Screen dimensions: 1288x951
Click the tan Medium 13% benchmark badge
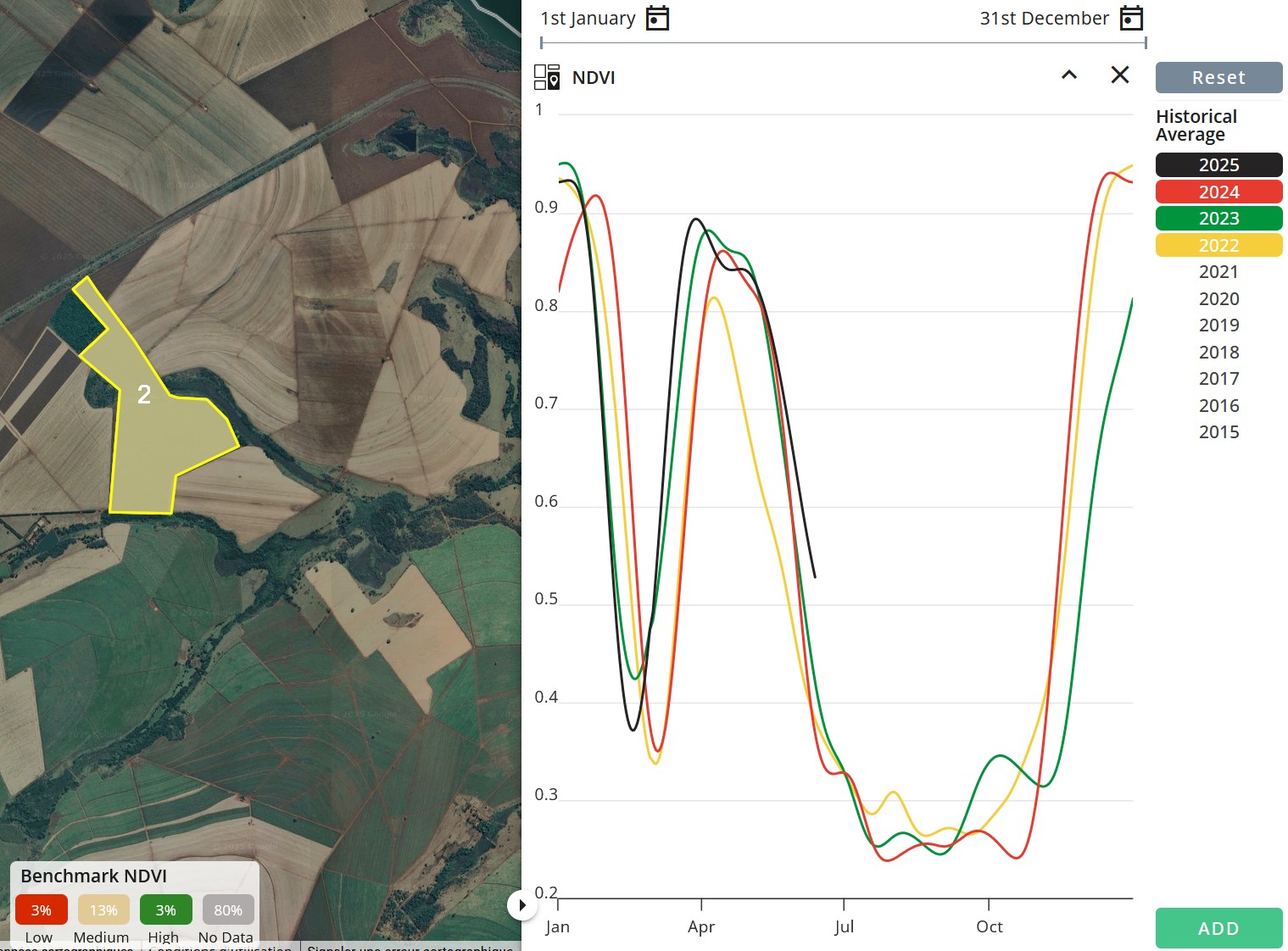point(103,909)
